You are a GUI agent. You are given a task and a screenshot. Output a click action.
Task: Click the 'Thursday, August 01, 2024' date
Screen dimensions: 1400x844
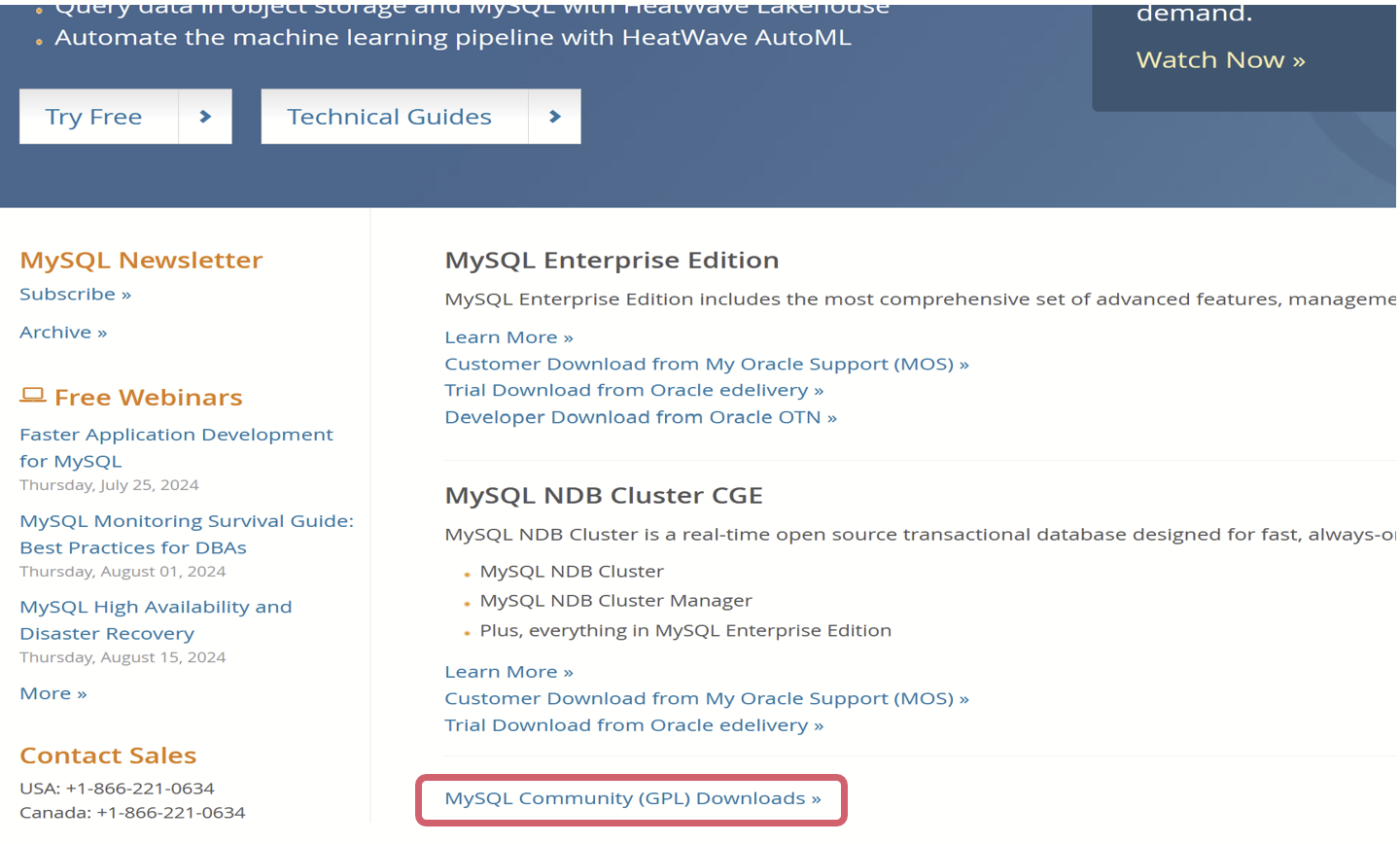point(122,572)
